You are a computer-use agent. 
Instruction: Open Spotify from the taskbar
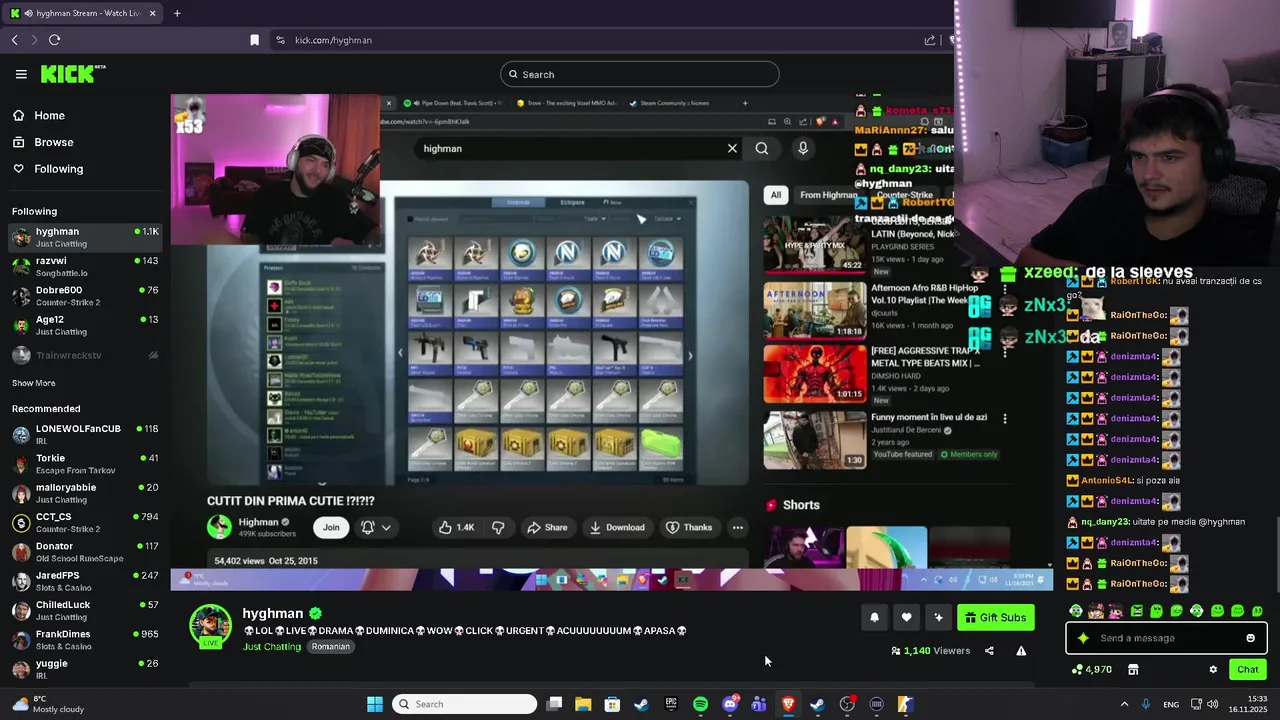coord(700,704)
